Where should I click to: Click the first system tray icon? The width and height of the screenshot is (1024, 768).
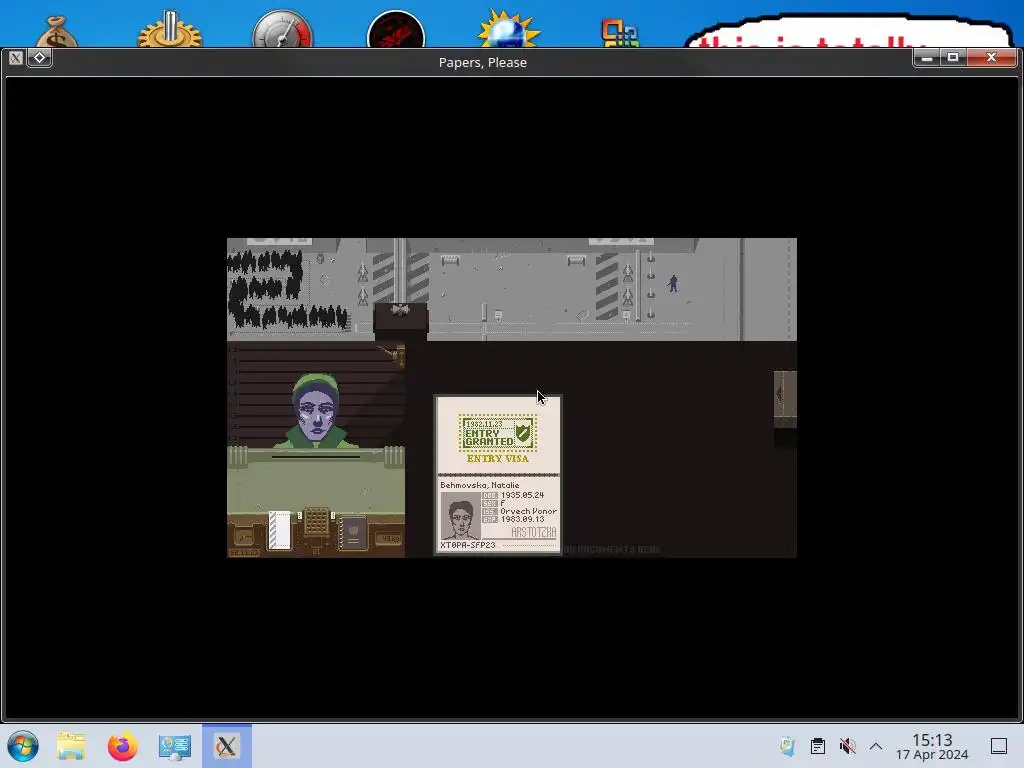point(787,746)
